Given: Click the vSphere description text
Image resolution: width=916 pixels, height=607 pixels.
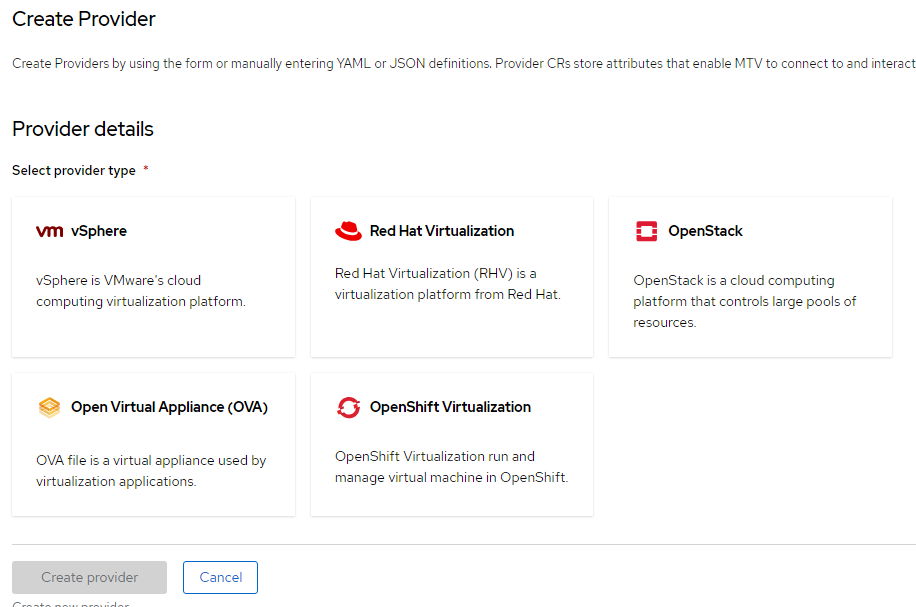Looking at the screenshot, I should pyautogui.click(x=141, y=291).
